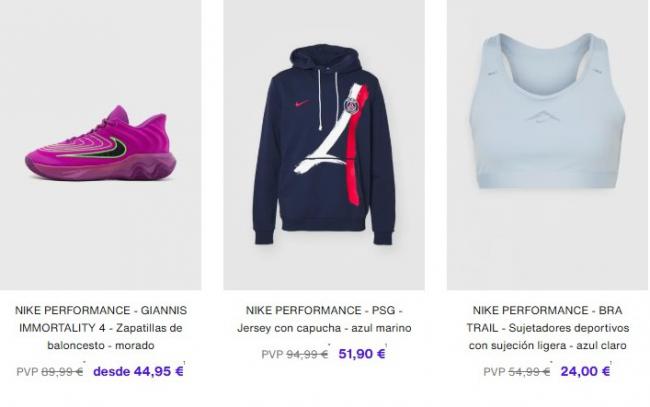Click the 'azul marino' hoodie color text
Screen dimensions: 650x407
pyautogui.click(x=381, y=328)
